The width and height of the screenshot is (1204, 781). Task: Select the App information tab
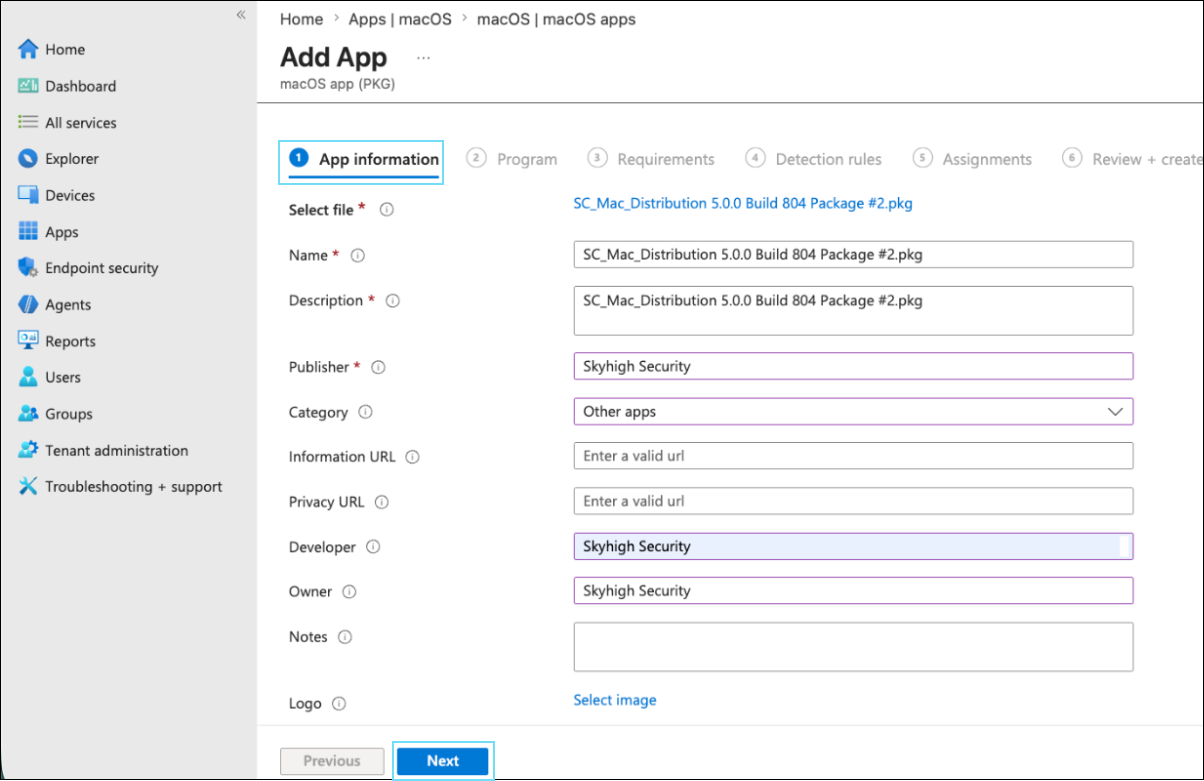(x=364, y=159)
